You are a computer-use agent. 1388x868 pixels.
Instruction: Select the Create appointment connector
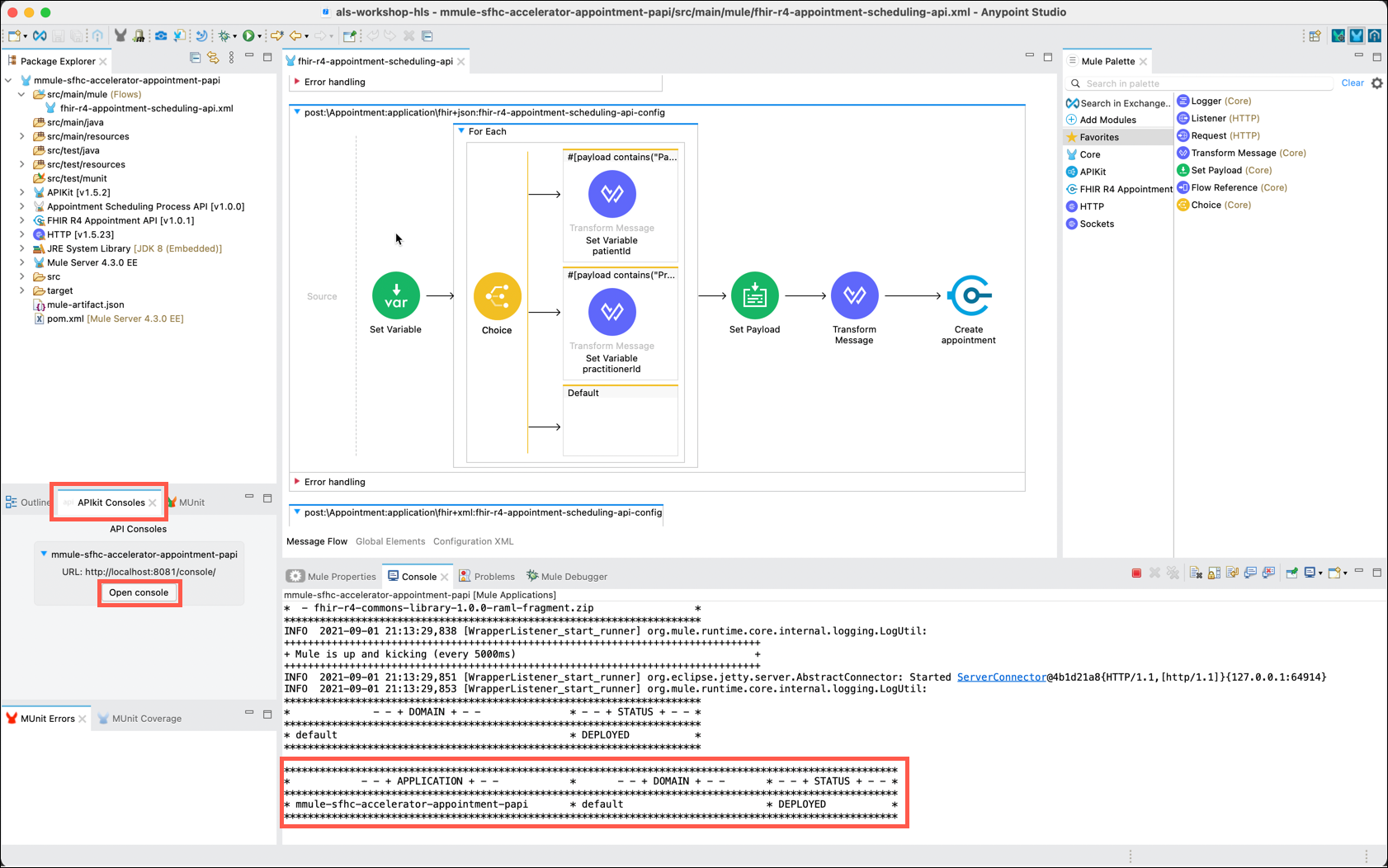(x=970, y=295)
